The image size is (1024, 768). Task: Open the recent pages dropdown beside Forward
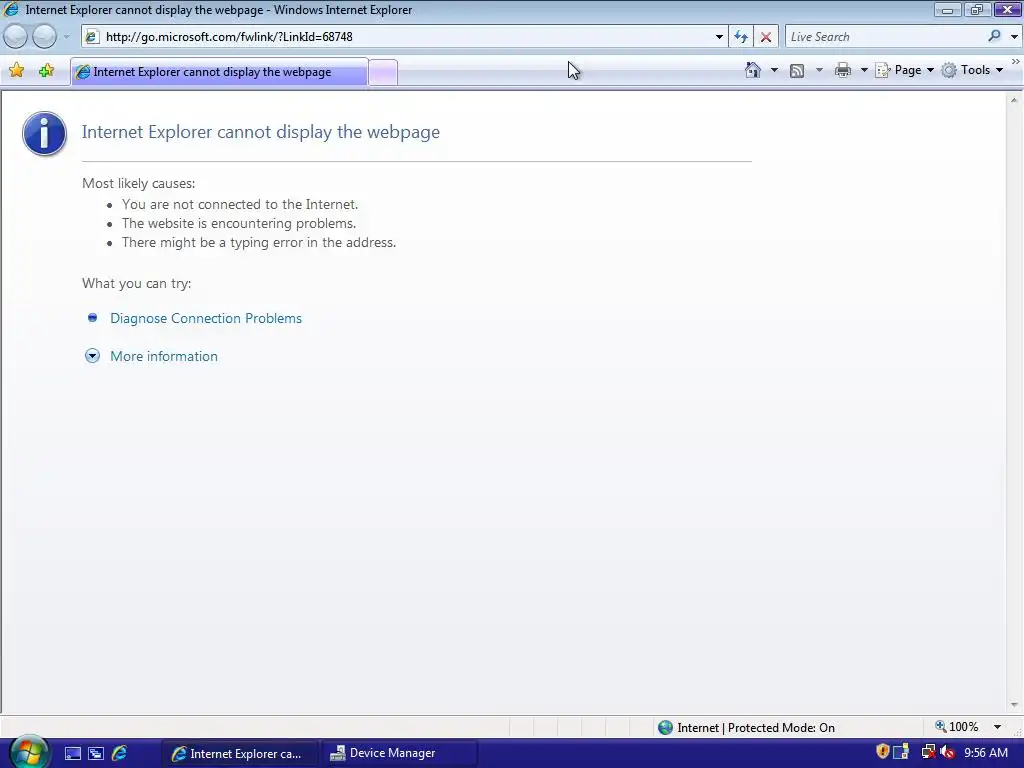click(66, 37)
